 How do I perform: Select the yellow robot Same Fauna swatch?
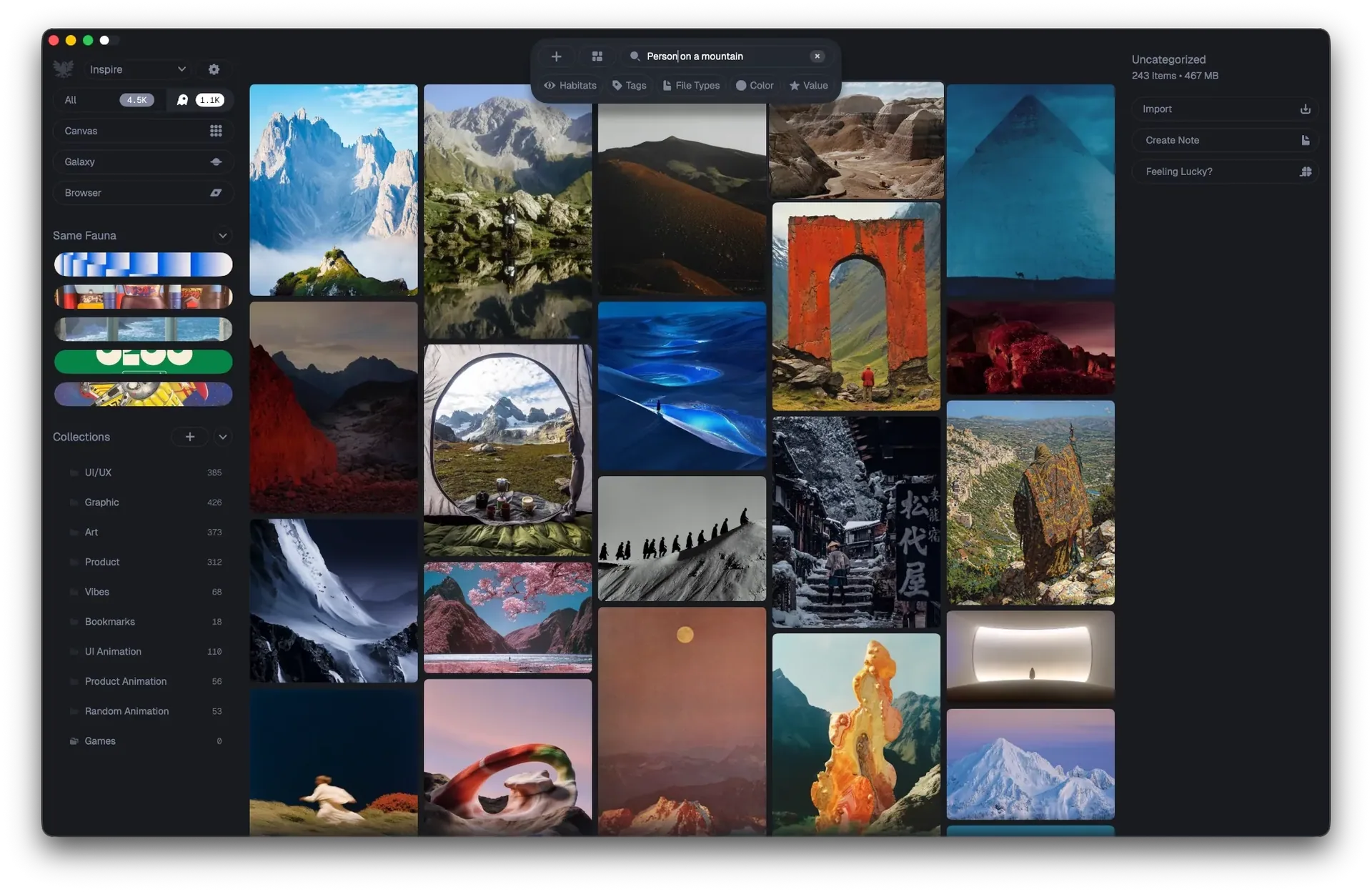143,395
